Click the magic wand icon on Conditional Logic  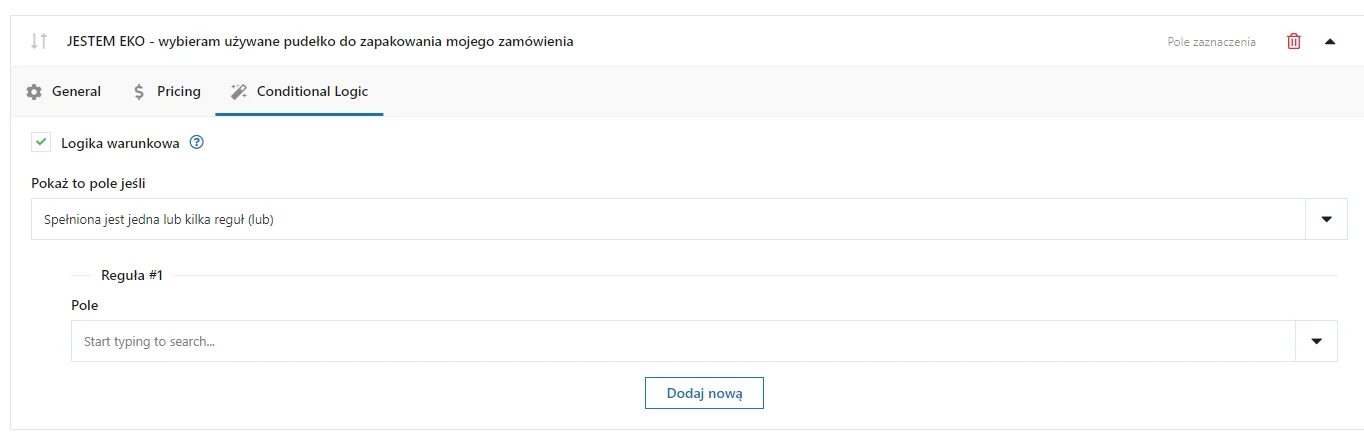point(238,92)
